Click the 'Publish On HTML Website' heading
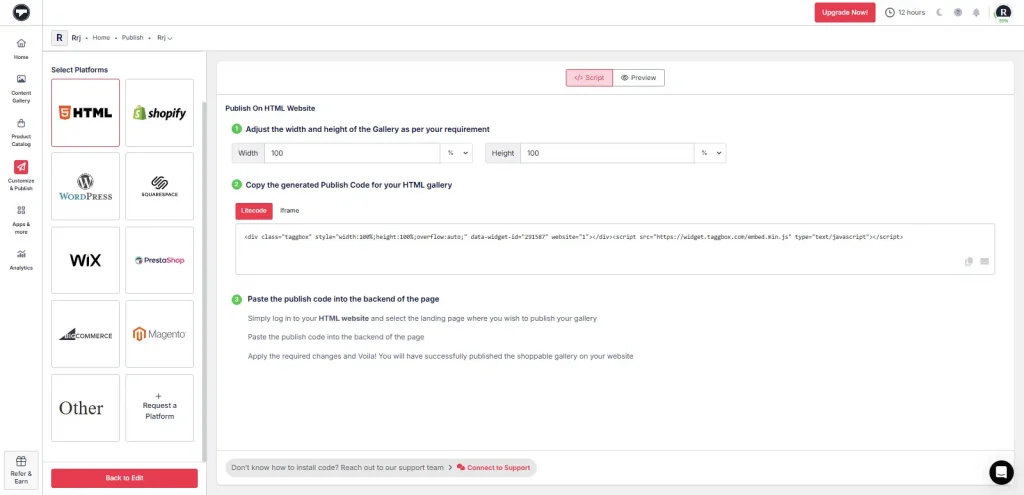Image resolution: width=1024 pixels, height=495 pixels. tap(270, 108)
